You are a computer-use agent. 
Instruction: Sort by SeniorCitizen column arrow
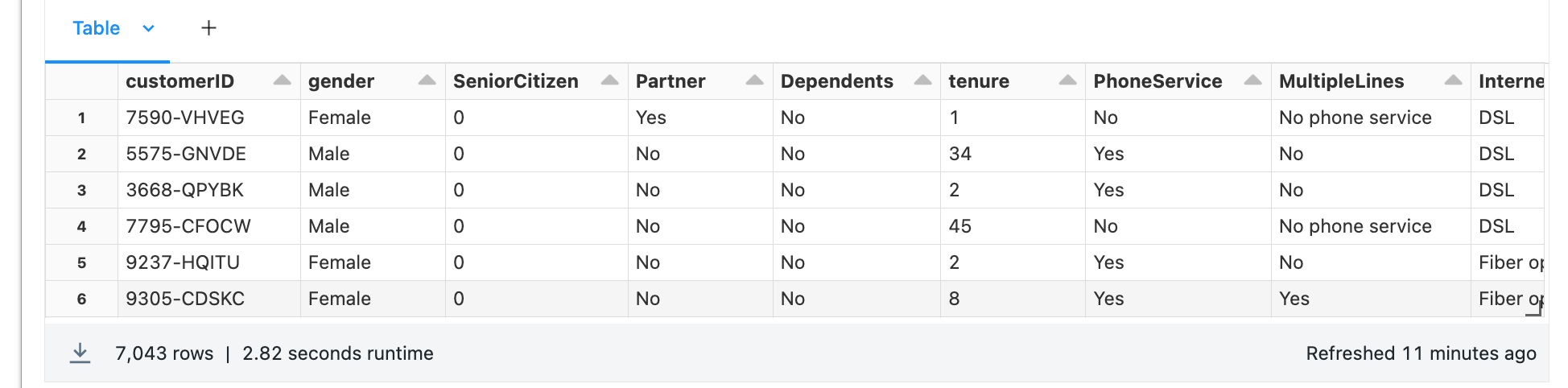[609, 80]
